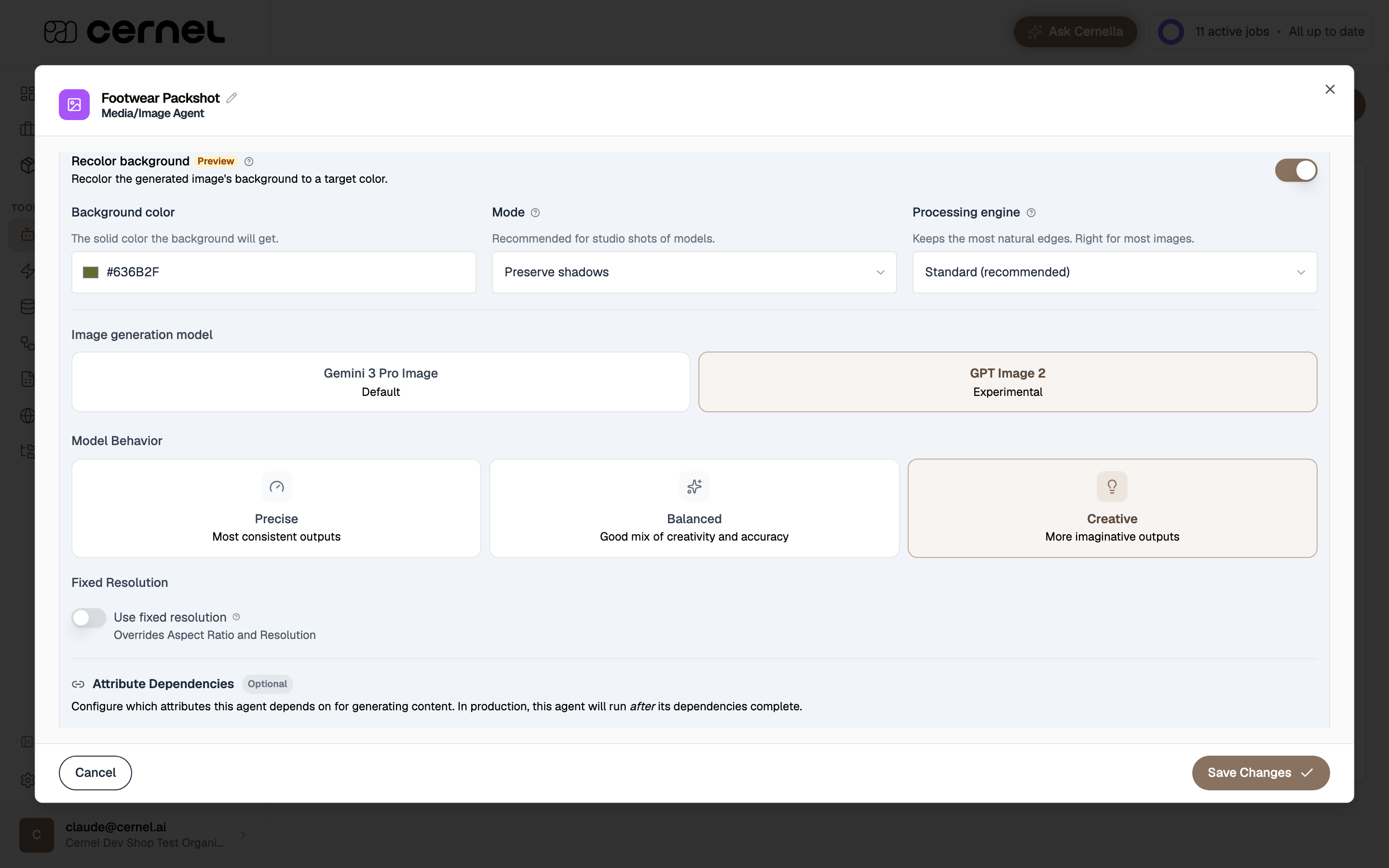Click the Ask Cernella button
This screenshot has height=868, width=1389.
click(1075, 31)
